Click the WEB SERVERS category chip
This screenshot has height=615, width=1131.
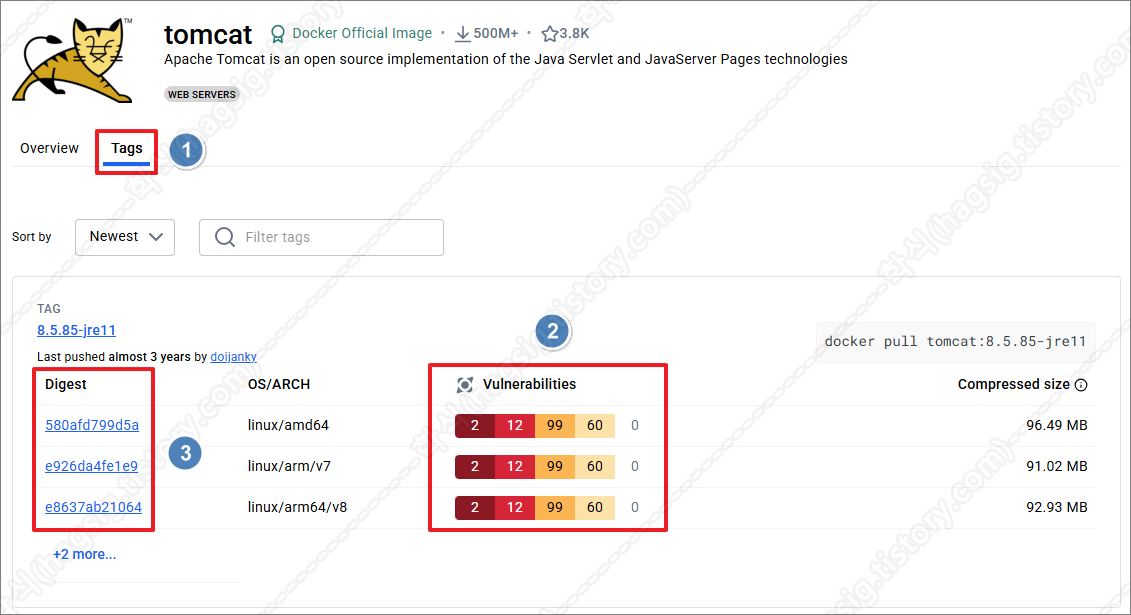point(202,94)
